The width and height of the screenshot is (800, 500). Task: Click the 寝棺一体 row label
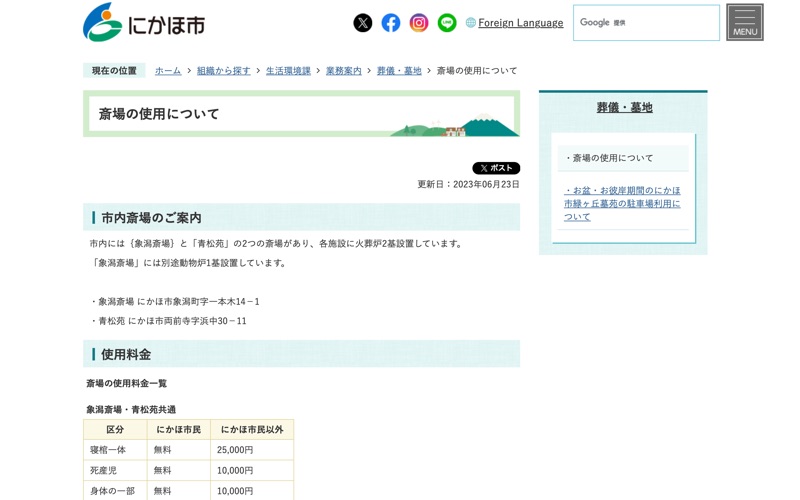(115, 450)
